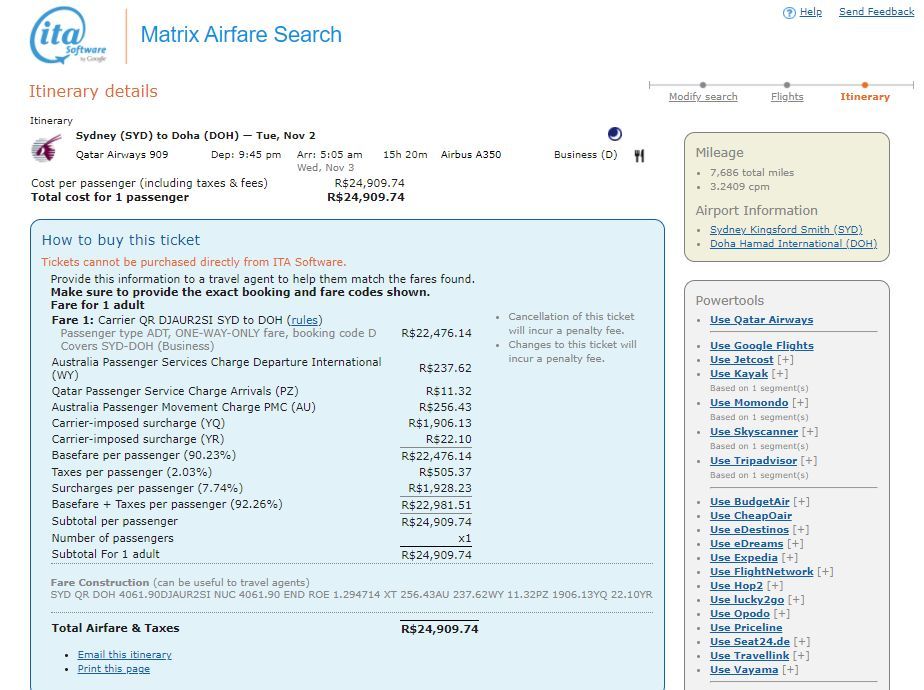Click the Use Vayama link
This screenshot has width=924, height=690.
point(744,669)
